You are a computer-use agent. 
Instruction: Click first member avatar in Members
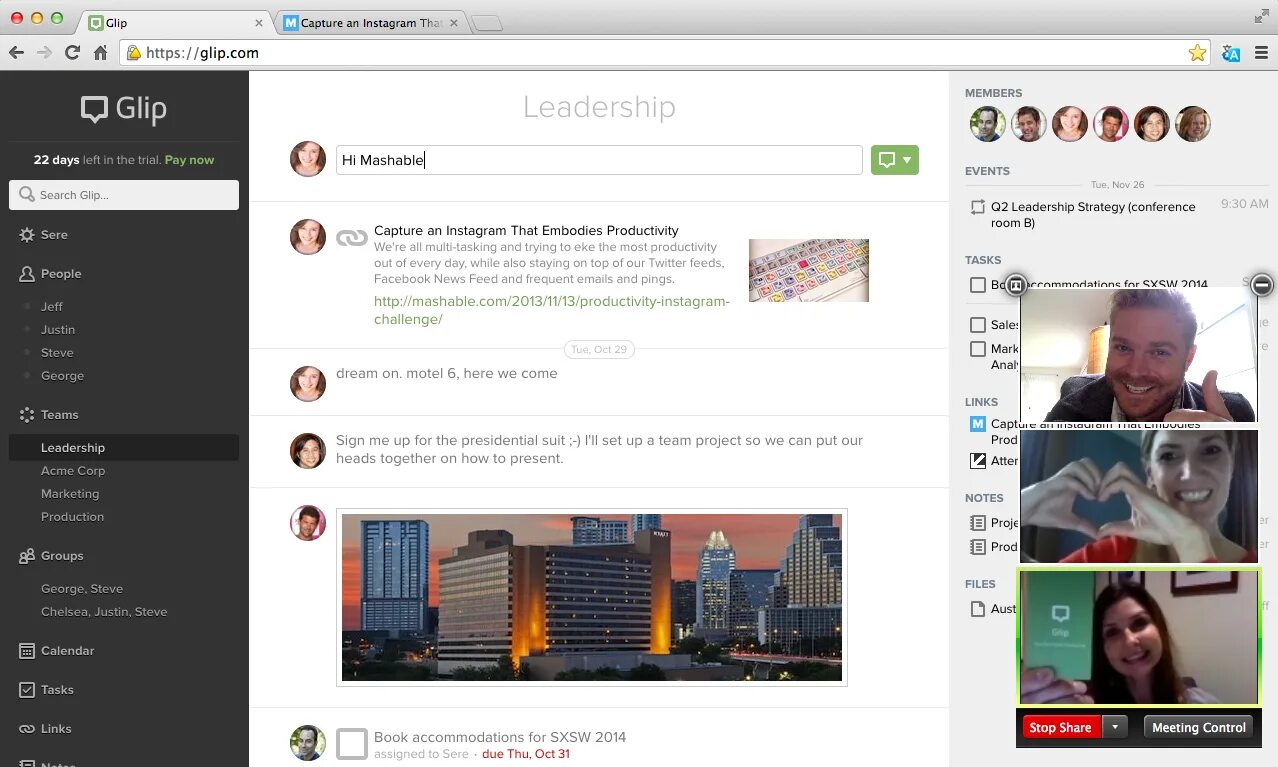[x=987, y=124]
